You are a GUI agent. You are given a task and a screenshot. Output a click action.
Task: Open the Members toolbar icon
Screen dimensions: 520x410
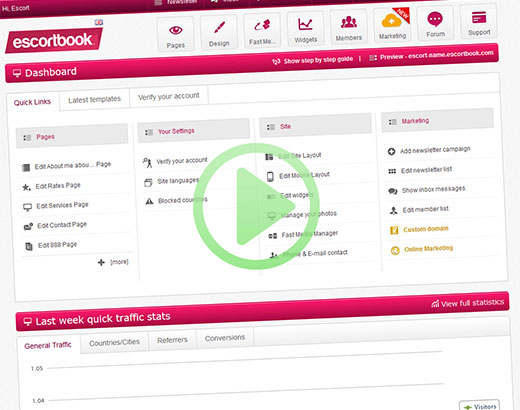(x=349, y=26)
